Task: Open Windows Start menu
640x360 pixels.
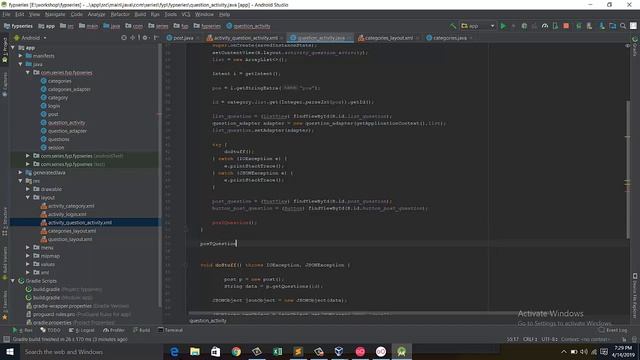Action: coord(10,351)
